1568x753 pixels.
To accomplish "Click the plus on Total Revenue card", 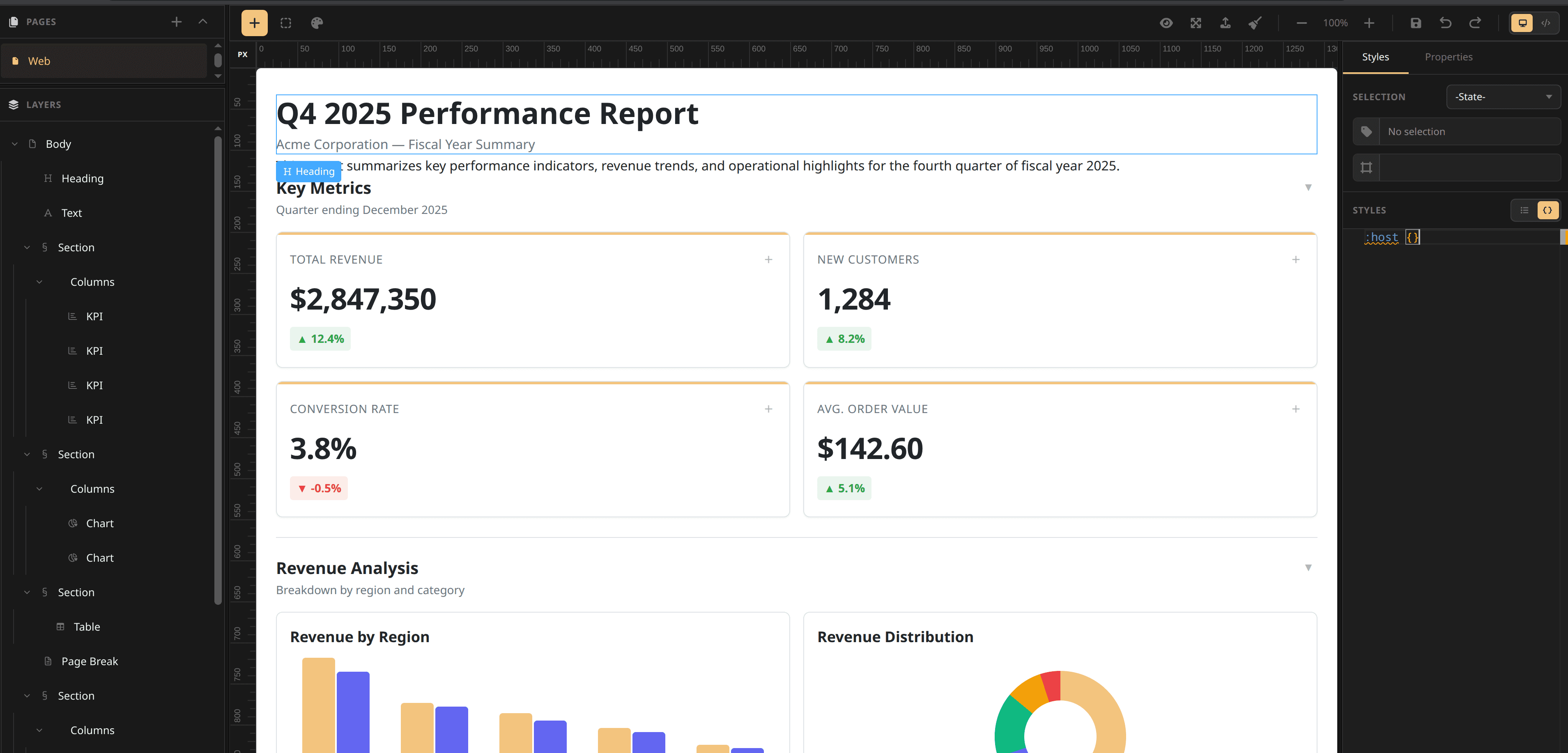I will [768, 260].
